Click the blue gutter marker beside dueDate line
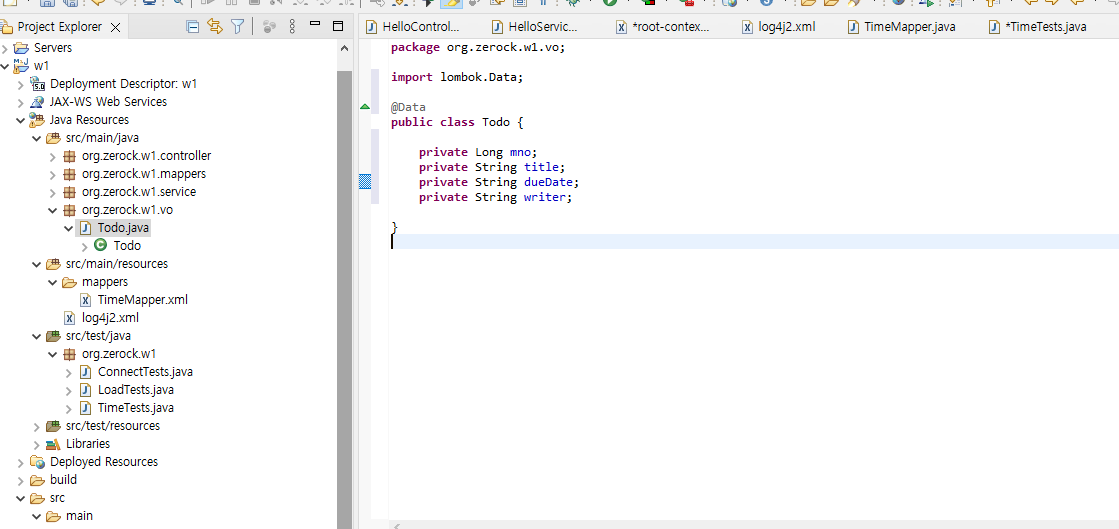The image size is (1119, 529). pos(365,182)
